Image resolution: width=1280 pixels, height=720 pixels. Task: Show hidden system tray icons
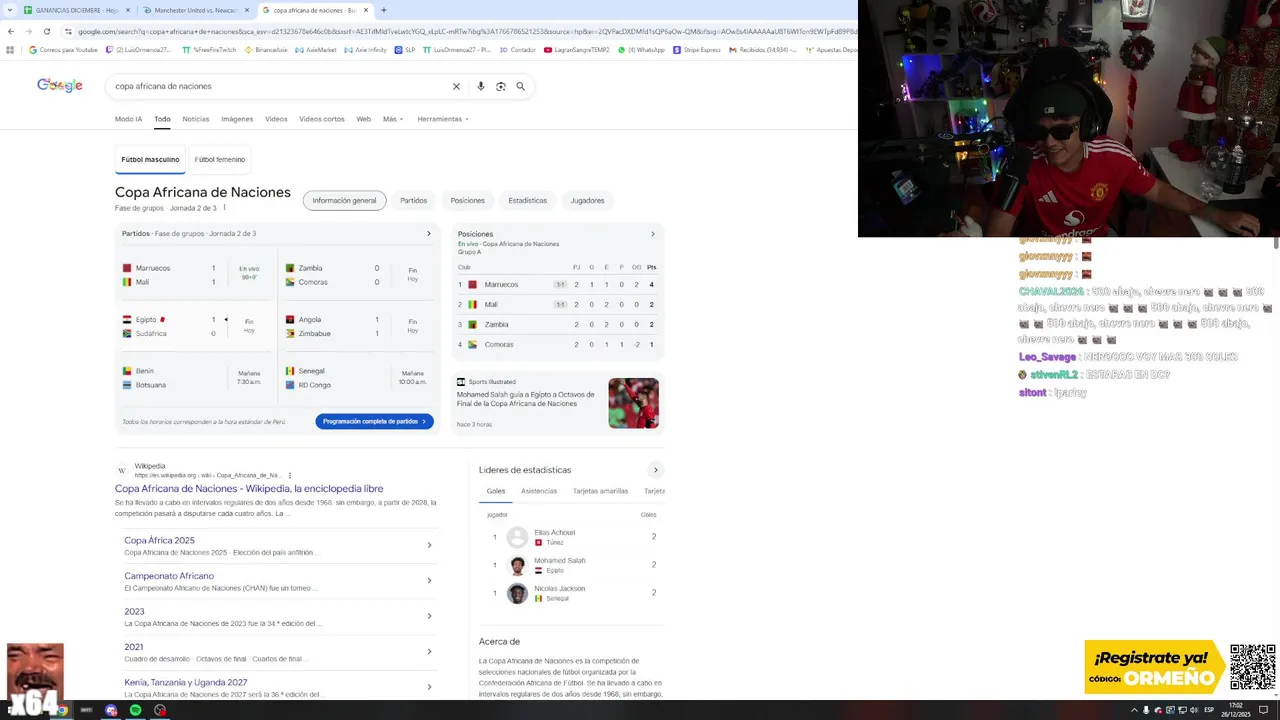(x=1134, y=710)
